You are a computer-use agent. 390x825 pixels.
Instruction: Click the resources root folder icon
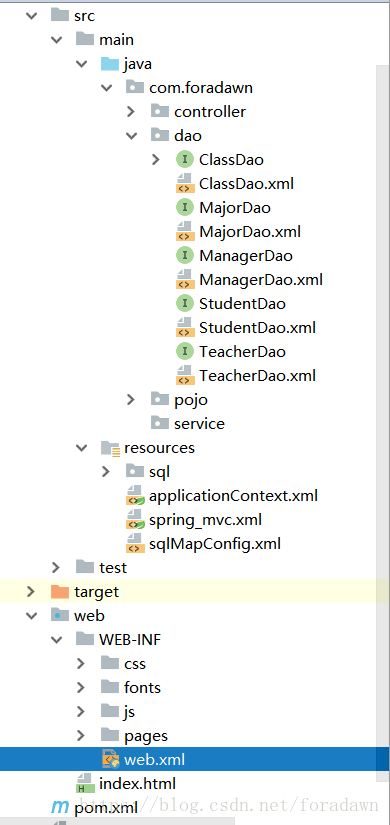tap(111, 448)
